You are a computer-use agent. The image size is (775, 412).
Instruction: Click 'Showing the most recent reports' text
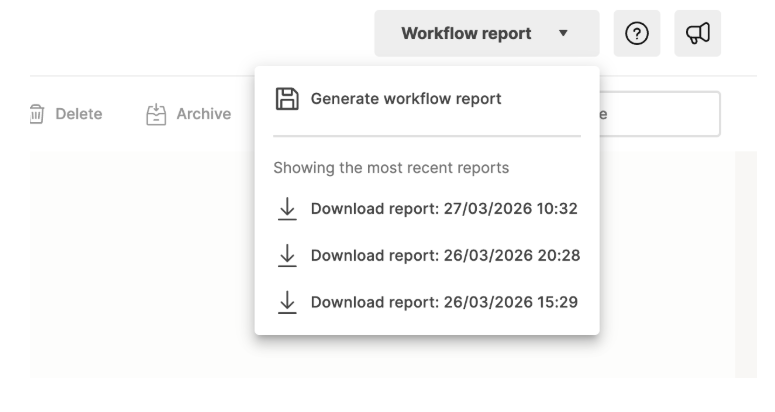(x=391, y=168)
